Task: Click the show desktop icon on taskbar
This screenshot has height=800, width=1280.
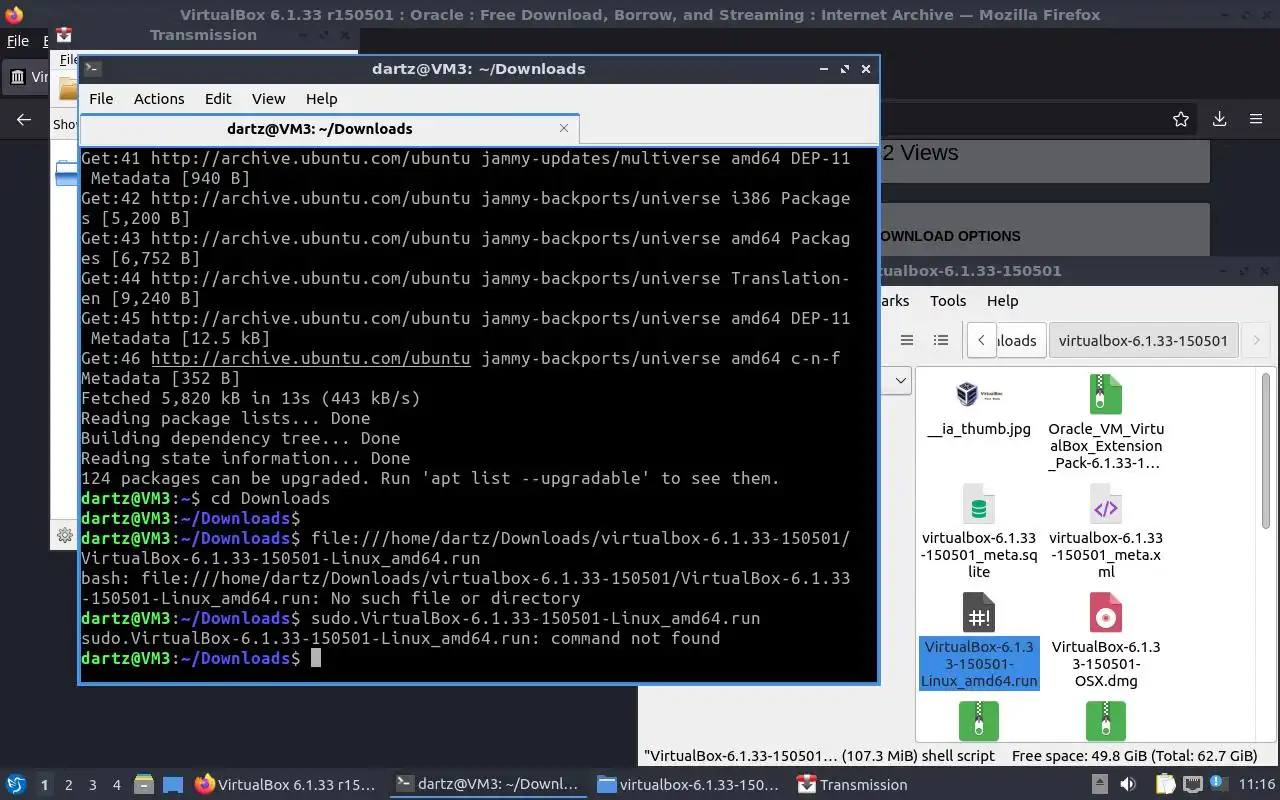Action: [172, 784]
